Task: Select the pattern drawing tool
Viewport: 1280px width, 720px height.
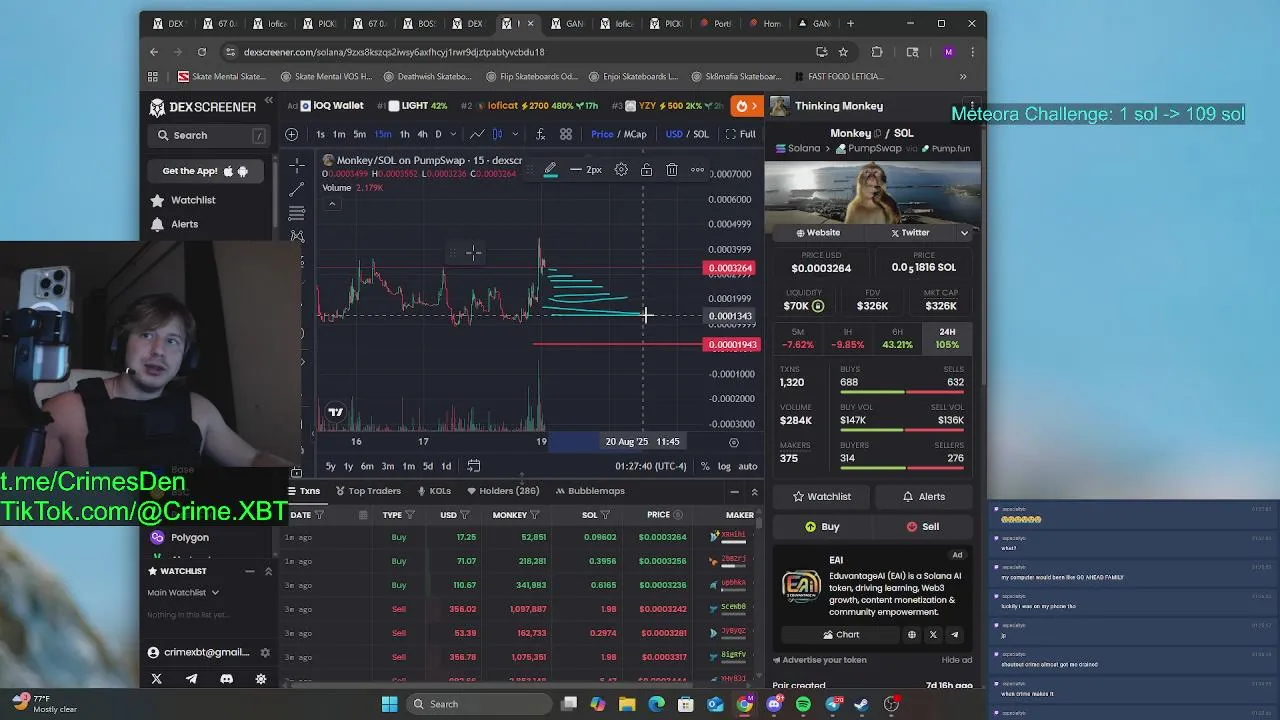Action: point(297,236)
